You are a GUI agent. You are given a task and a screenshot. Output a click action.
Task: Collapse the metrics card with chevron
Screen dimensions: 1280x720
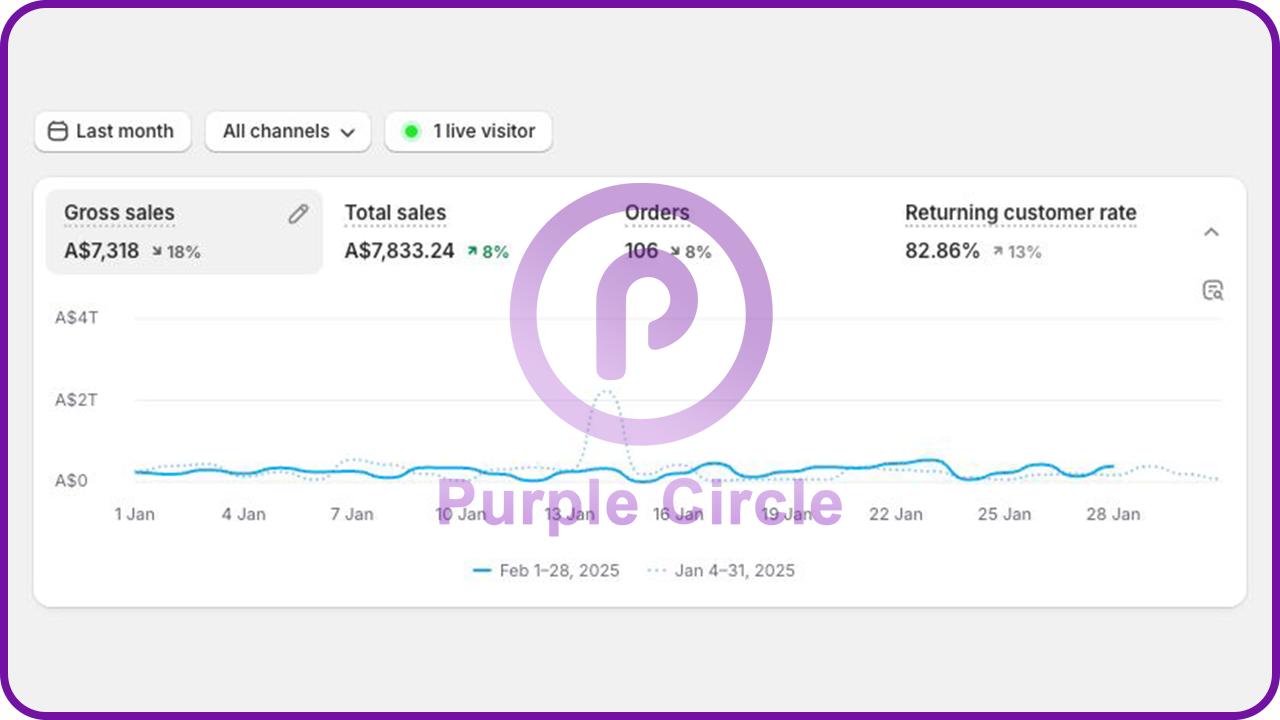tap(1211, 232)
